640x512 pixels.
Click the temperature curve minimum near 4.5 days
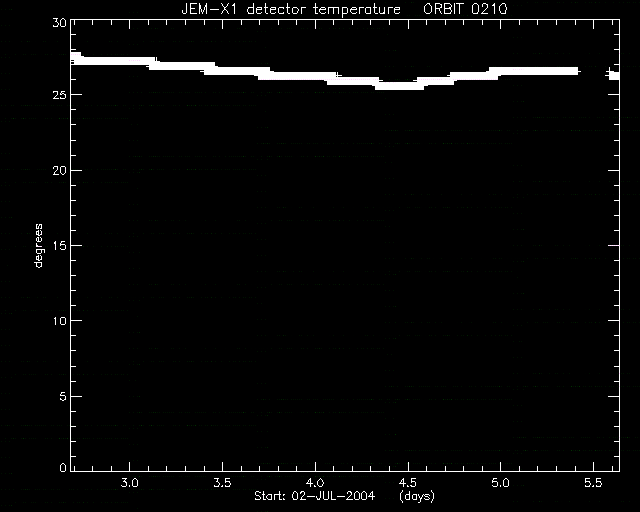[x=399, y=86]
